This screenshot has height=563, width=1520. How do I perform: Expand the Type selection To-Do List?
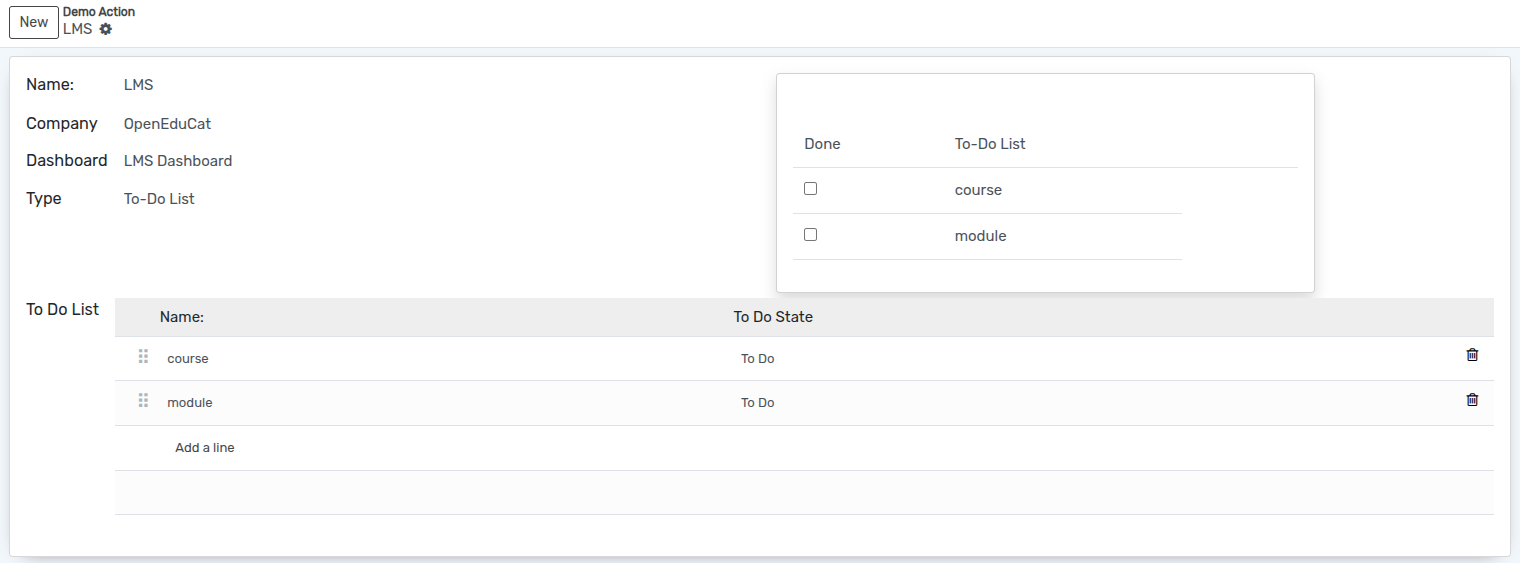pos(159,199)
